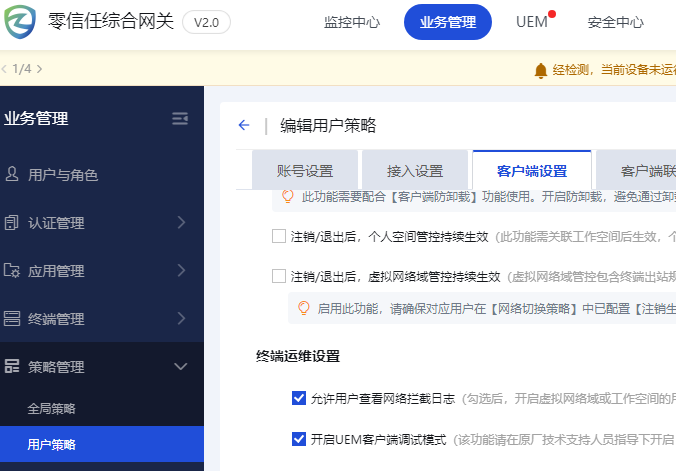
Task: Click the zero trust gateway shield logo
Action: [x=20, y=22]
